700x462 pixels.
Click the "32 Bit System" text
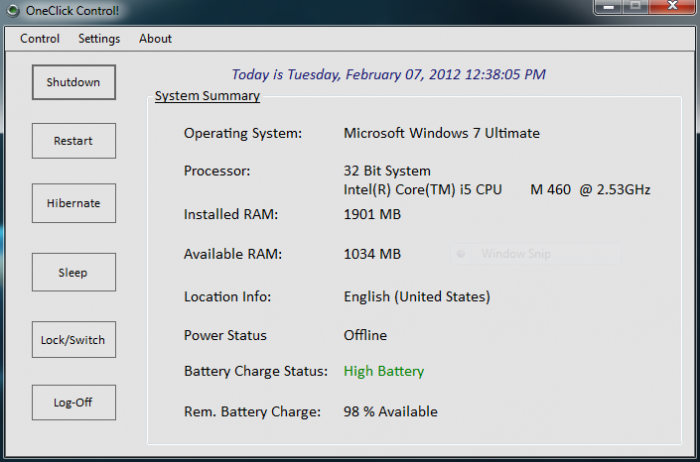[x=387, y=171]
